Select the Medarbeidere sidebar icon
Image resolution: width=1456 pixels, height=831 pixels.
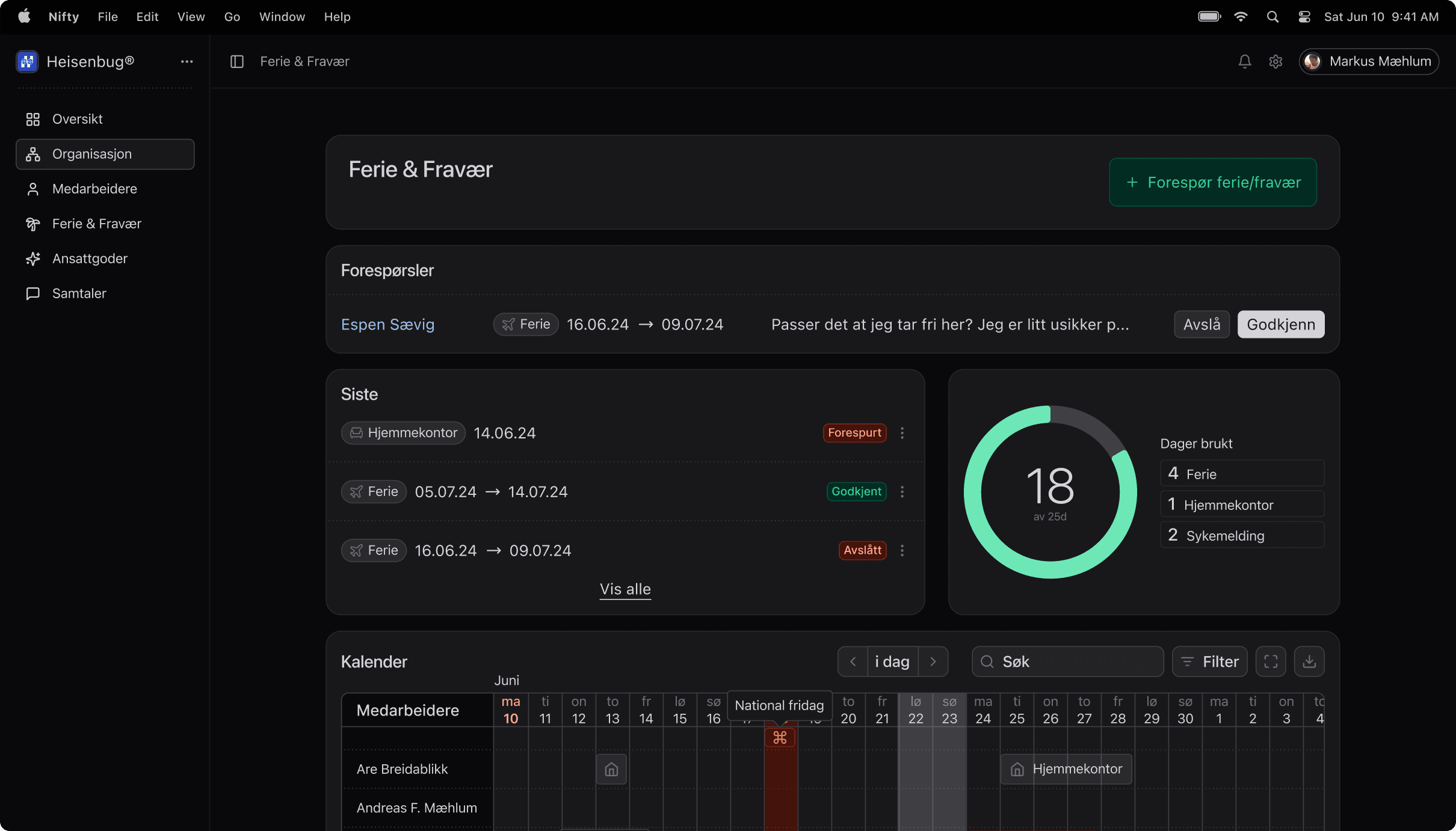click(x=33, y=189)
